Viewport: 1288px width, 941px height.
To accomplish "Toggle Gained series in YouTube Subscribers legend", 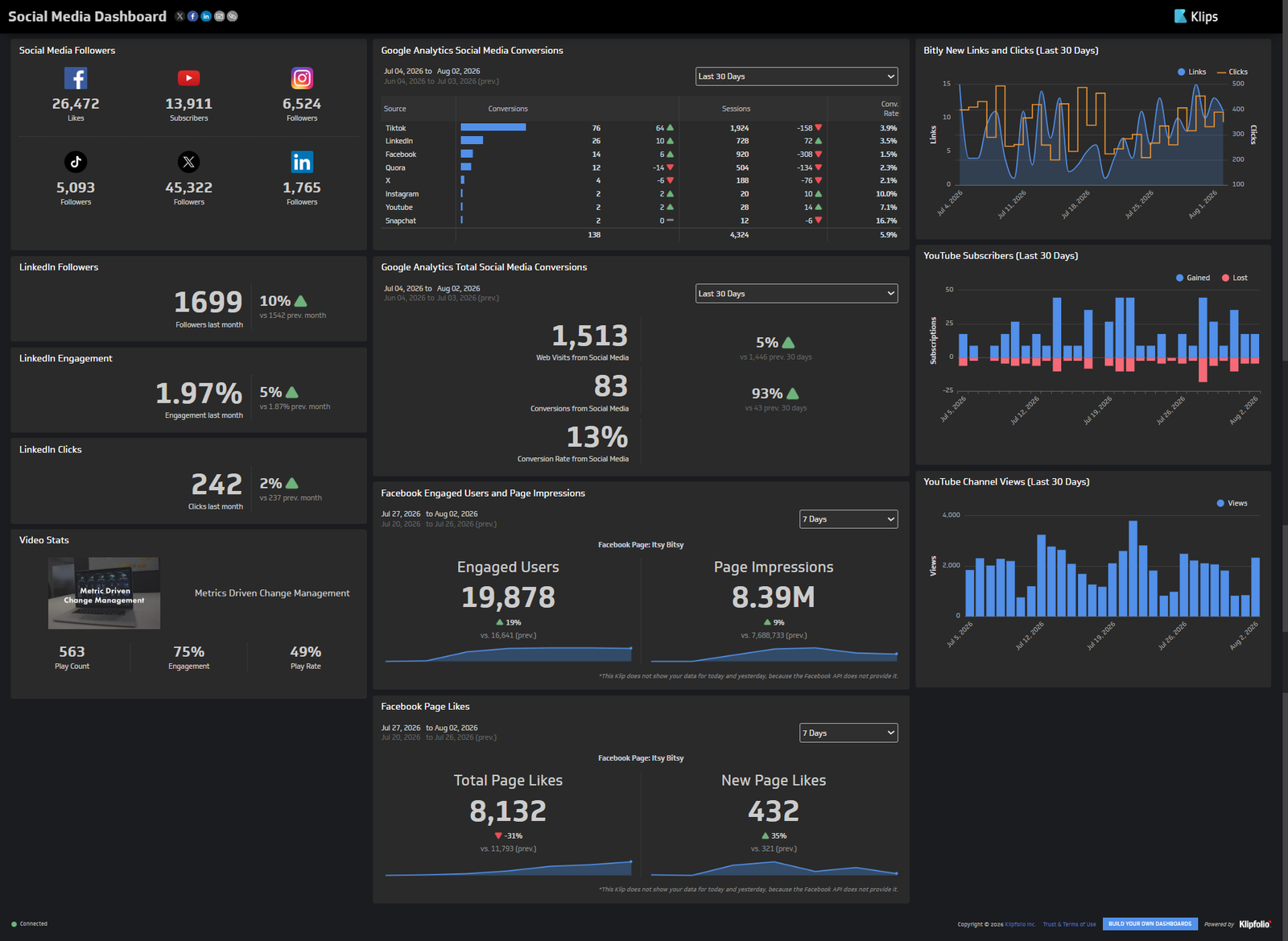I will (1193, 278).
